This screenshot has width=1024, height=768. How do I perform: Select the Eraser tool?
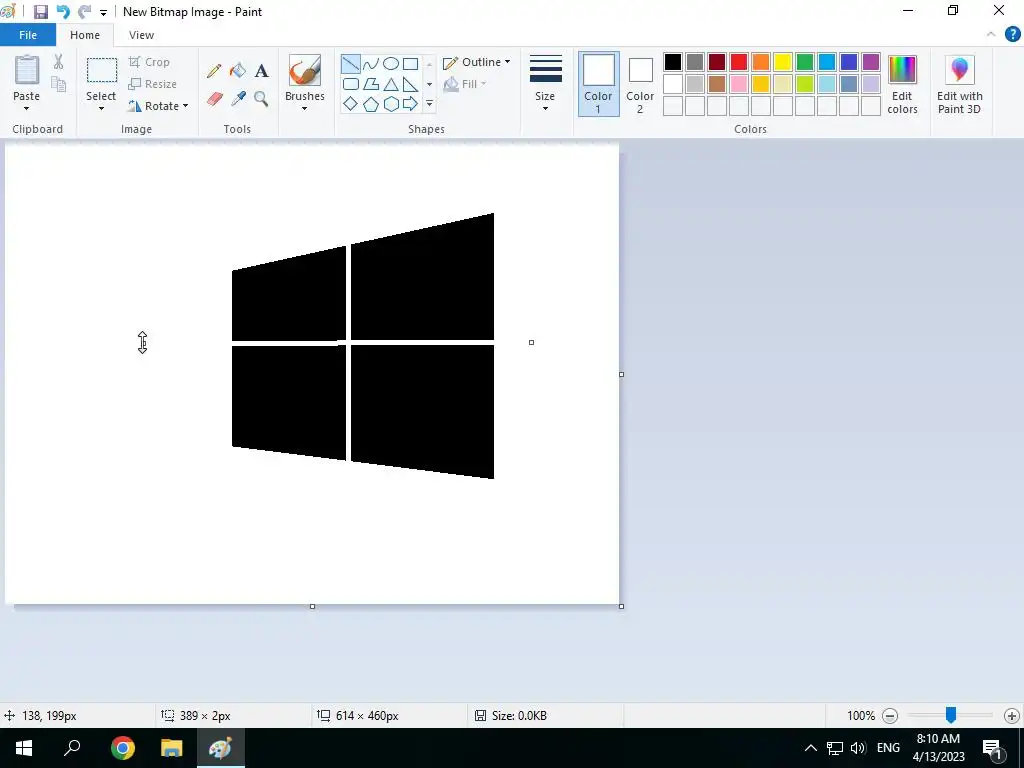[215, 99]
